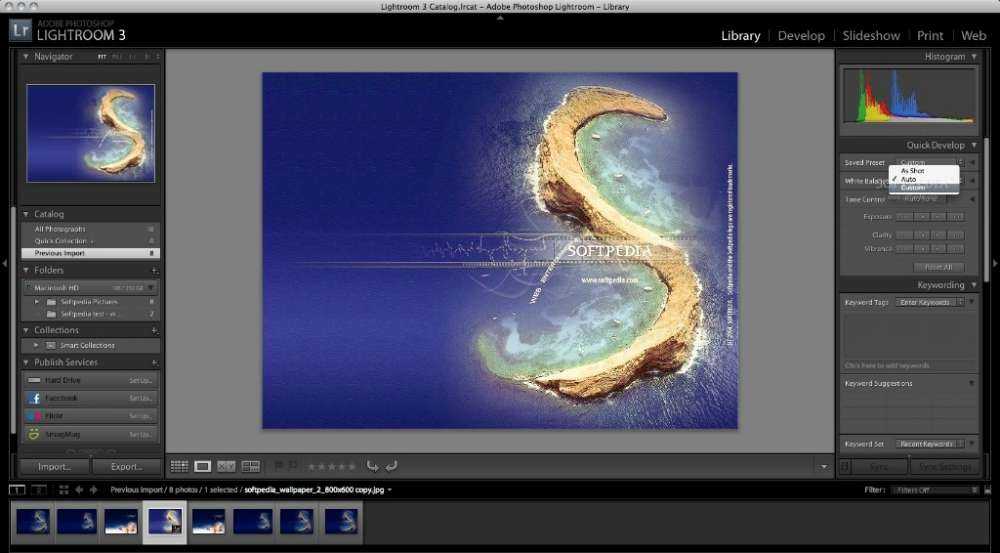This screenshot has height=553, width=1000.
Task: Click Reset All in Quick Develop
Action: [x=939, y=267]
